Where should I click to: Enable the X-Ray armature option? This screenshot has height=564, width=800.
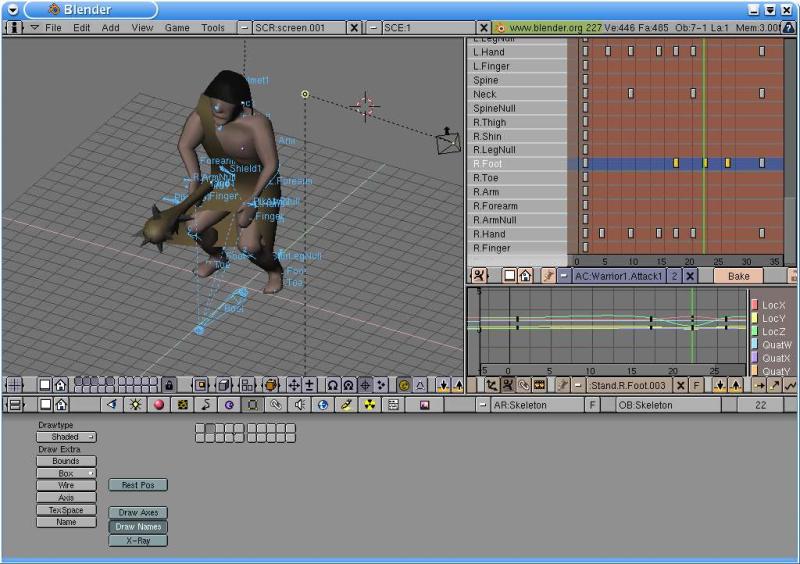[x=138, y=541]
